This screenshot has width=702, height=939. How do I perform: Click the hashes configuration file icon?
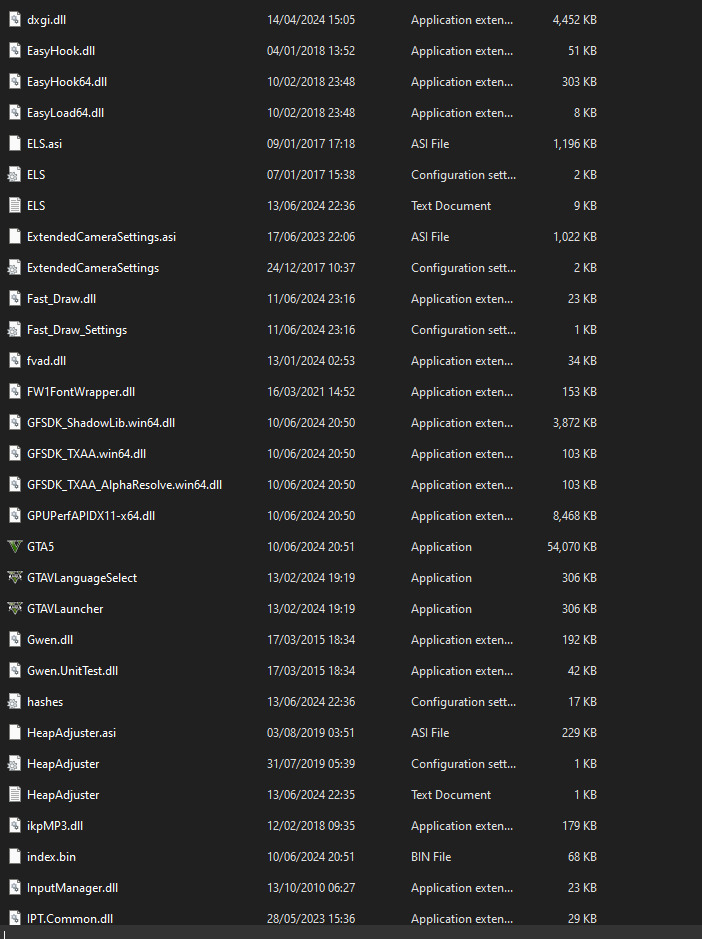click(14, 702)
